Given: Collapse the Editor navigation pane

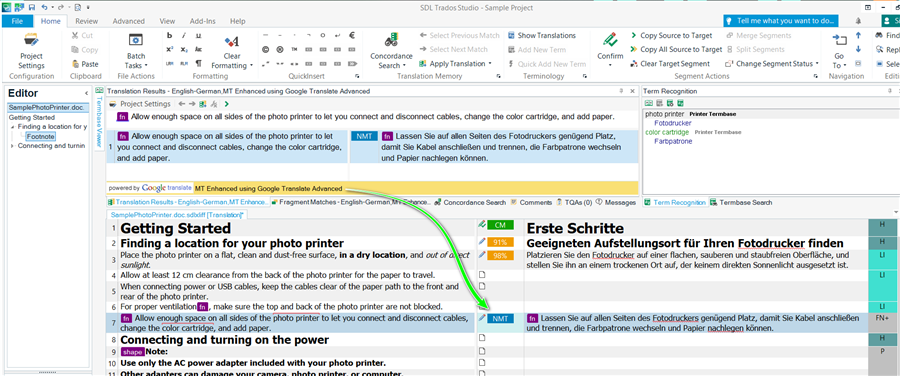Looking at the screenshot, I should pyautogui.click(x=87, y=93).
